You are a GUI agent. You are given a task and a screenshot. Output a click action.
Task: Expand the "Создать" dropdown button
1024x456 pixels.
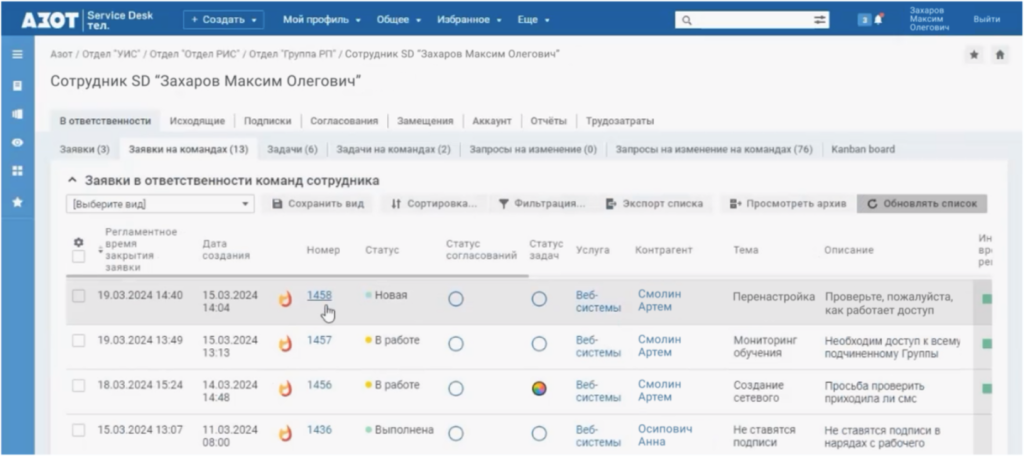point(223,19)
